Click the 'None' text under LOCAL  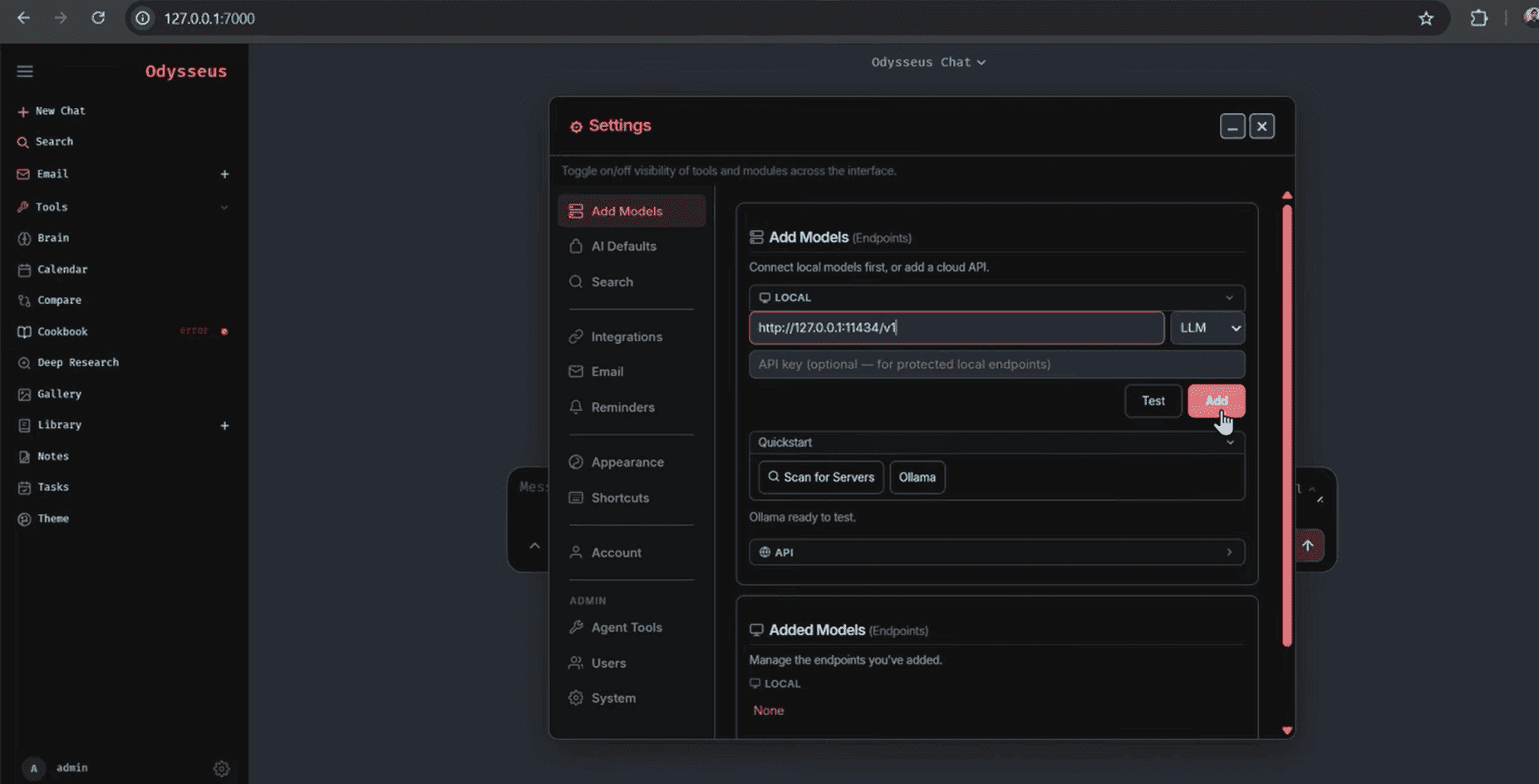click(768, 711)
